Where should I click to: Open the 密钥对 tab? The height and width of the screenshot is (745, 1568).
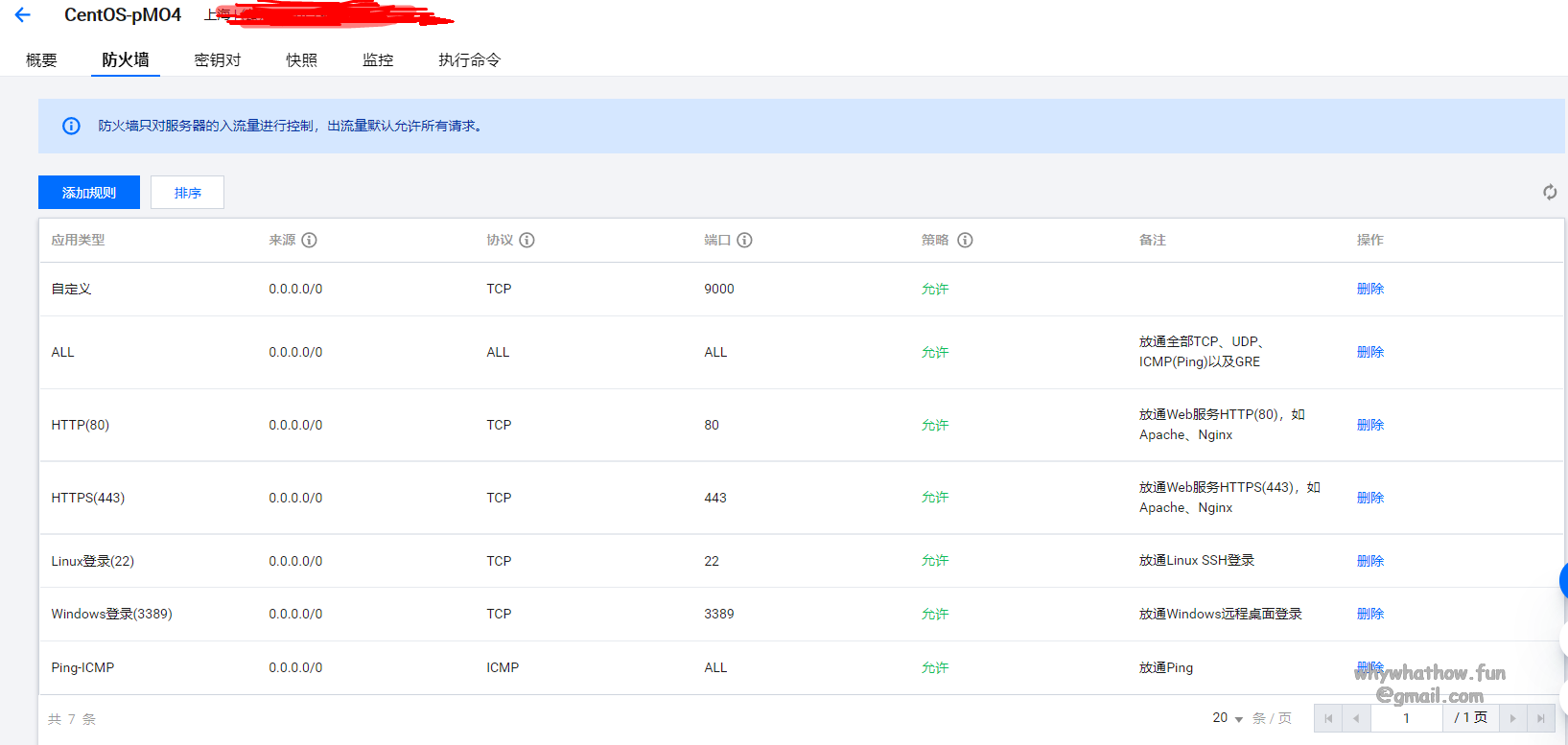coord(218,59)
